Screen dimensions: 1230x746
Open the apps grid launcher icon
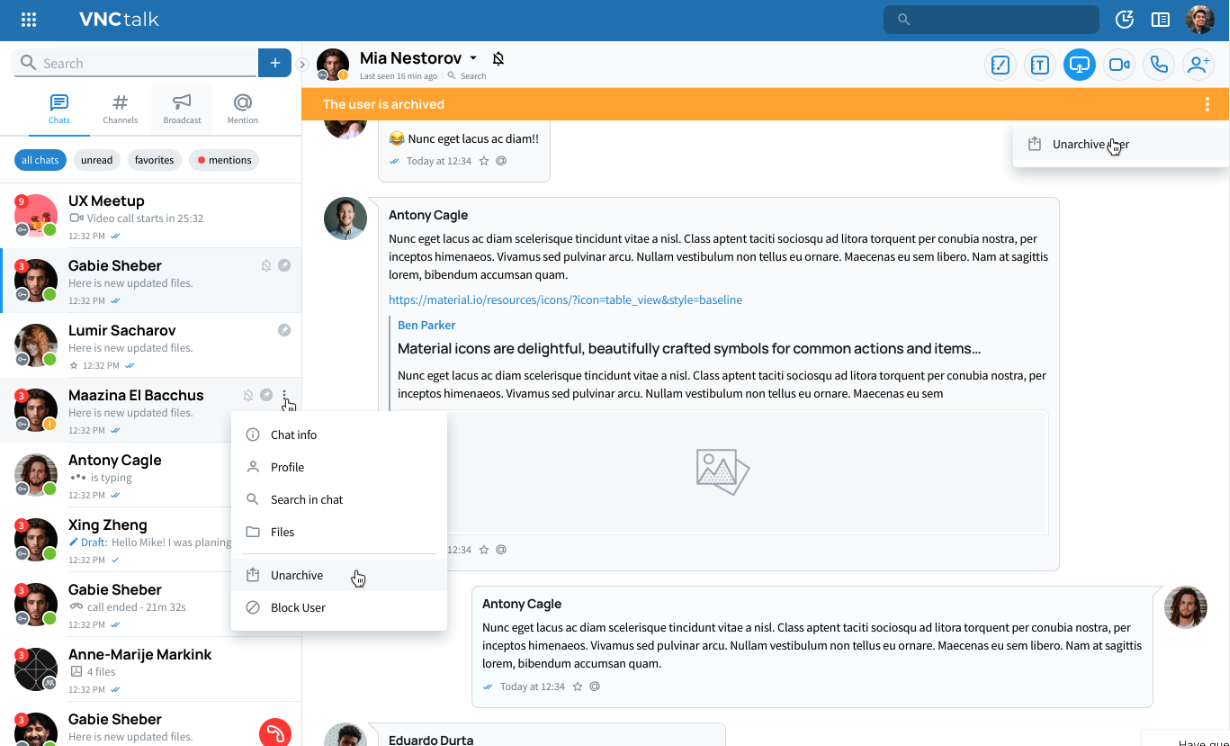(x=29, y=20)
